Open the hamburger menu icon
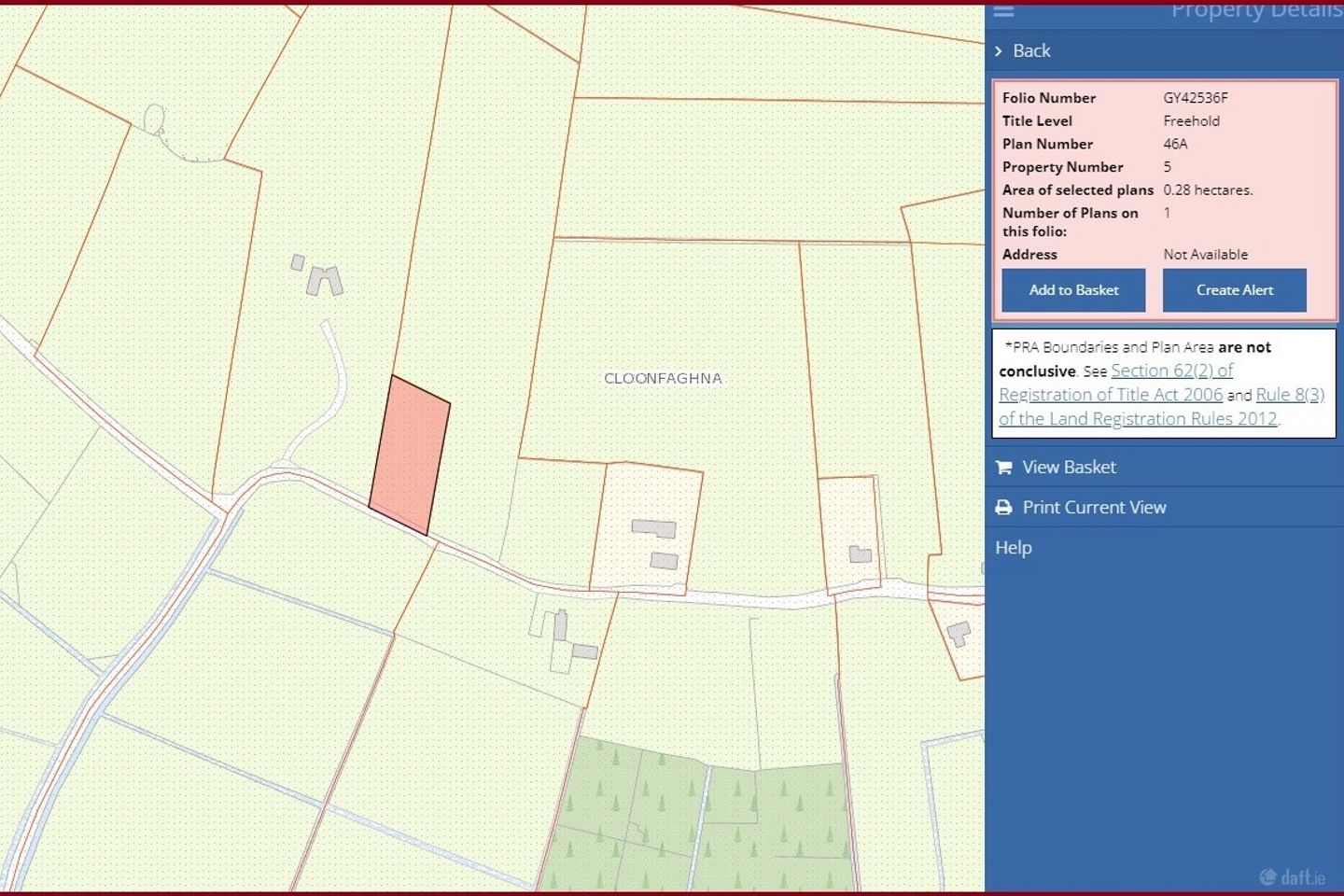 [x=1003, y=10]
